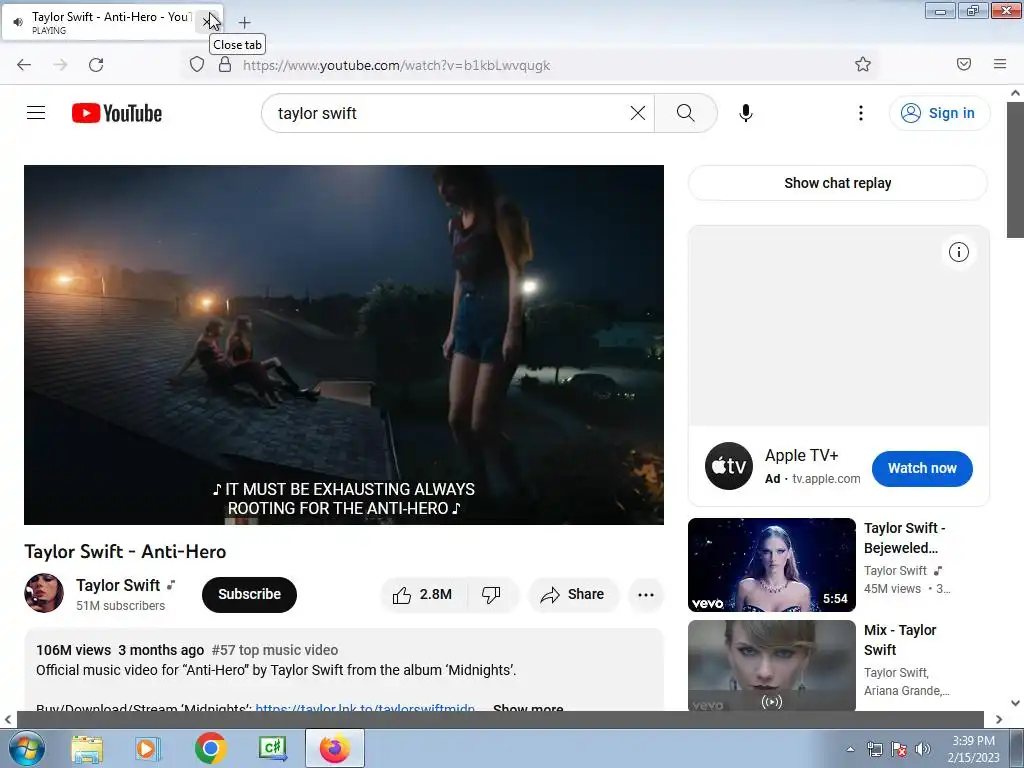
Task: Open Taylor Swift channel name
Action: pyautogui.click(x=118, y=585)
